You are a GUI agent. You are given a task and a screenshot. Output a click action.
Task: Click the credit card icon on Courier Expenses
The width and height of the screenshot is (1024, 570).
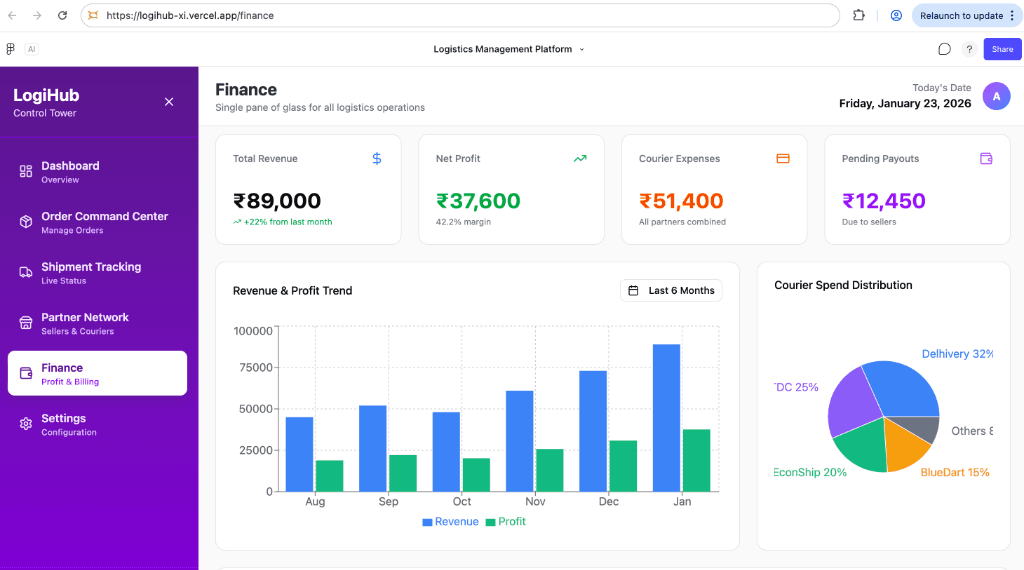(x=783, y=159)
